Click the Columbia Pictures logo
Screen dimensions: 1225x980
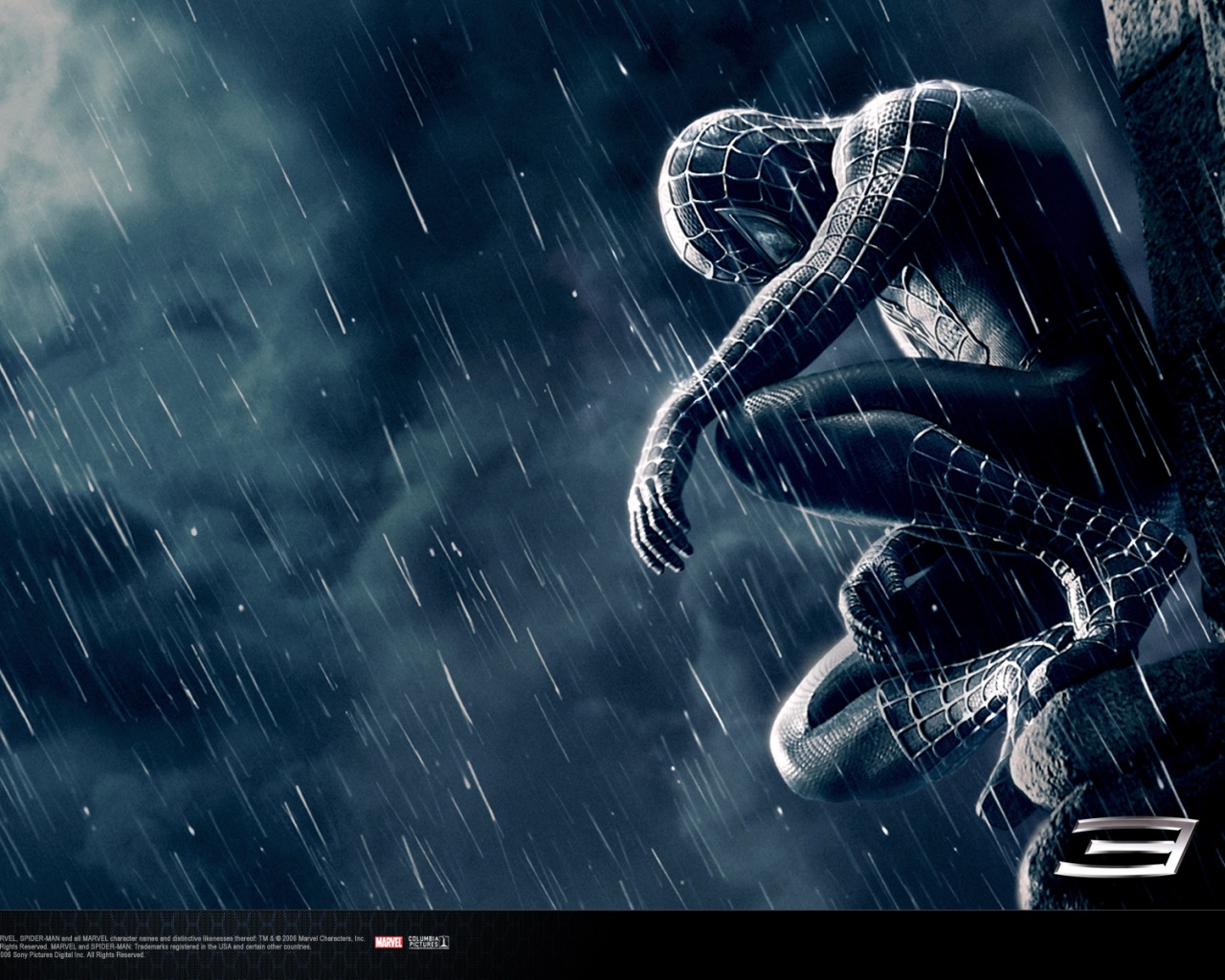(428, 942)
